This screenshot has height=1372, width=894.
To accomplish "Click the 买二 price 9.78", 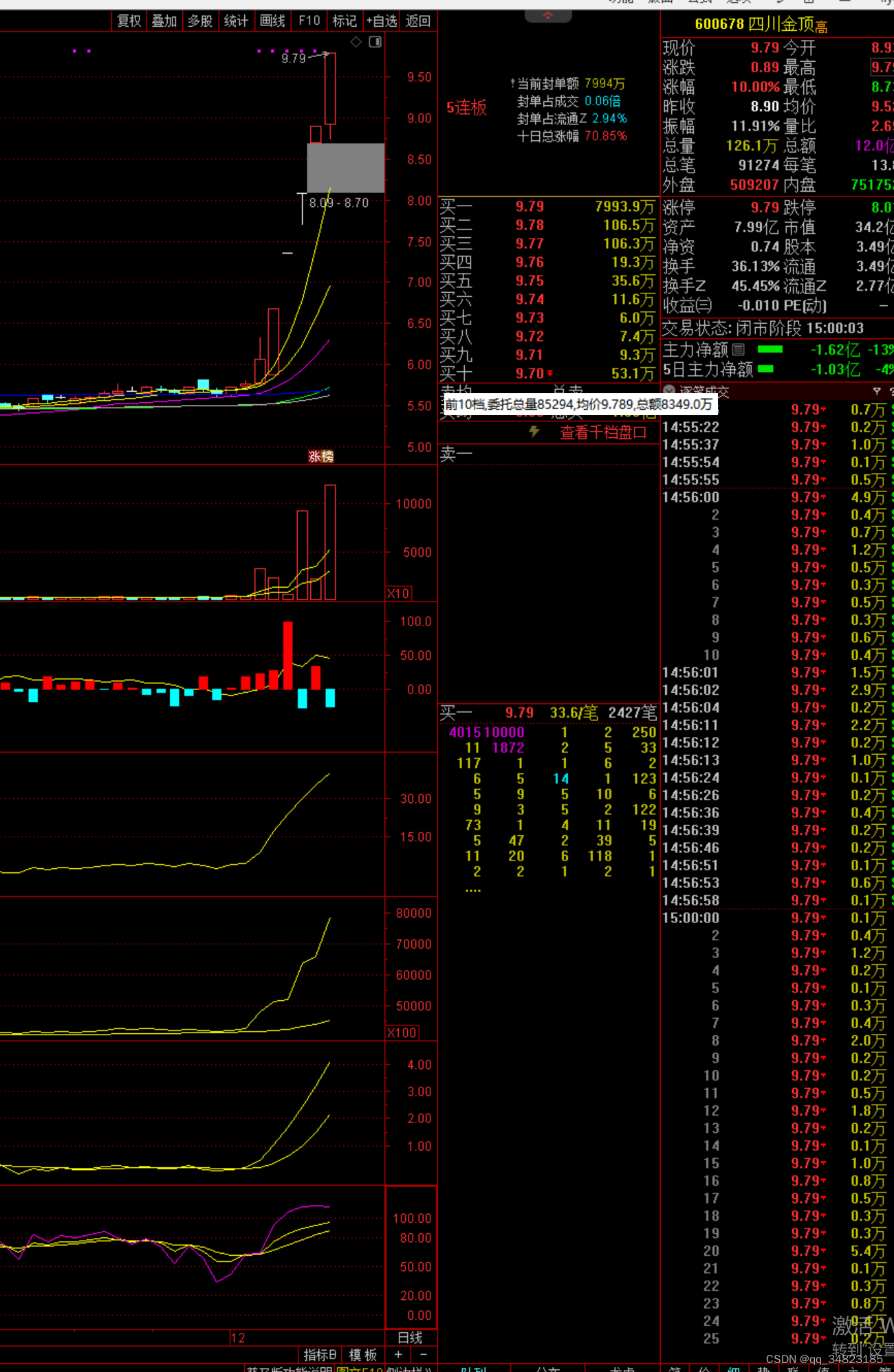I will point(530,225).
